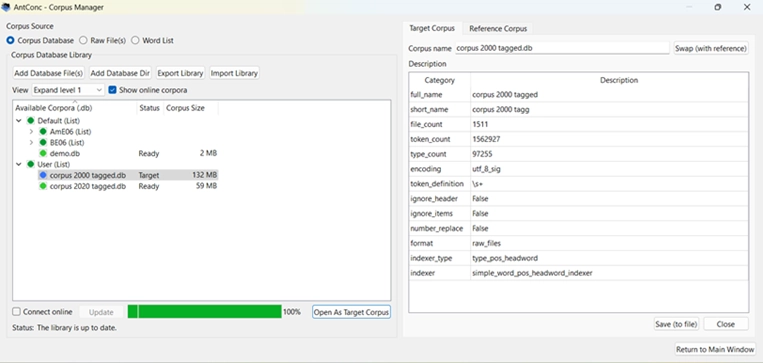
Task: Select the Word List radio button
Action: [135, 41]
